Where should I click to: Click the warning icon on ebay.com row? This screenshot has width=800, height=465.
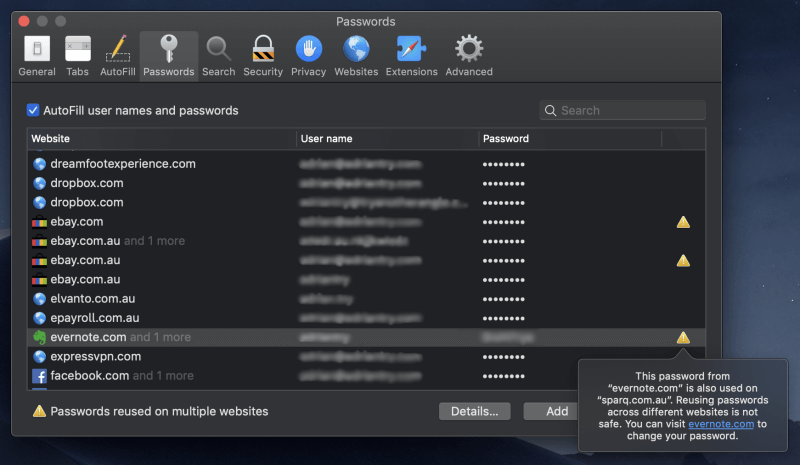click(683, 222)
